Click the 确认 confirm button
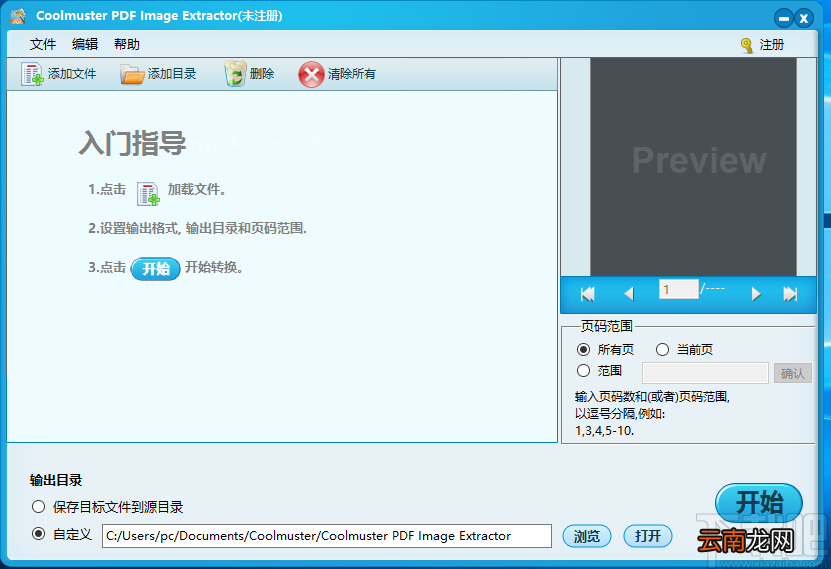The width and height of the screenshot is (831, 569). (793, 373)
